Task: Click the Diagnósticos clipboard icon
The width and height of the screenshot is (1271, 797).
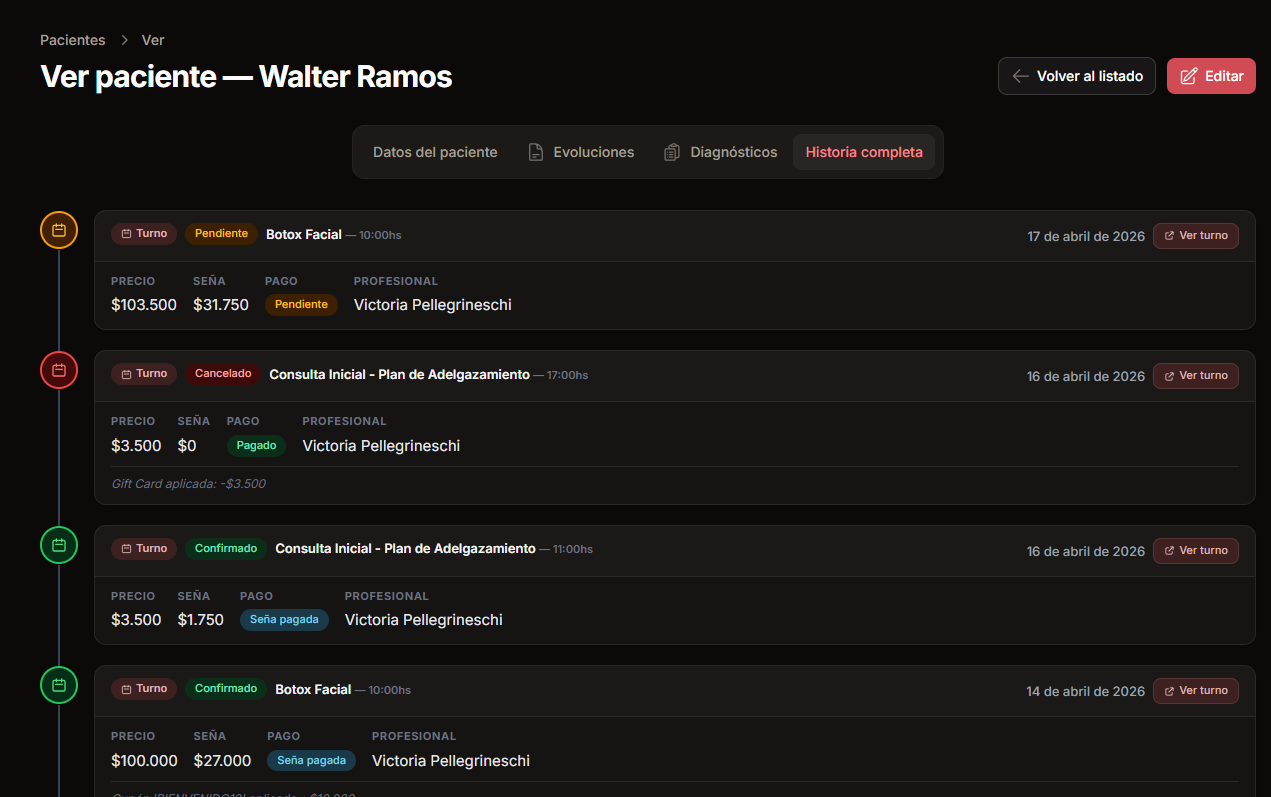Action: [672, 152]
